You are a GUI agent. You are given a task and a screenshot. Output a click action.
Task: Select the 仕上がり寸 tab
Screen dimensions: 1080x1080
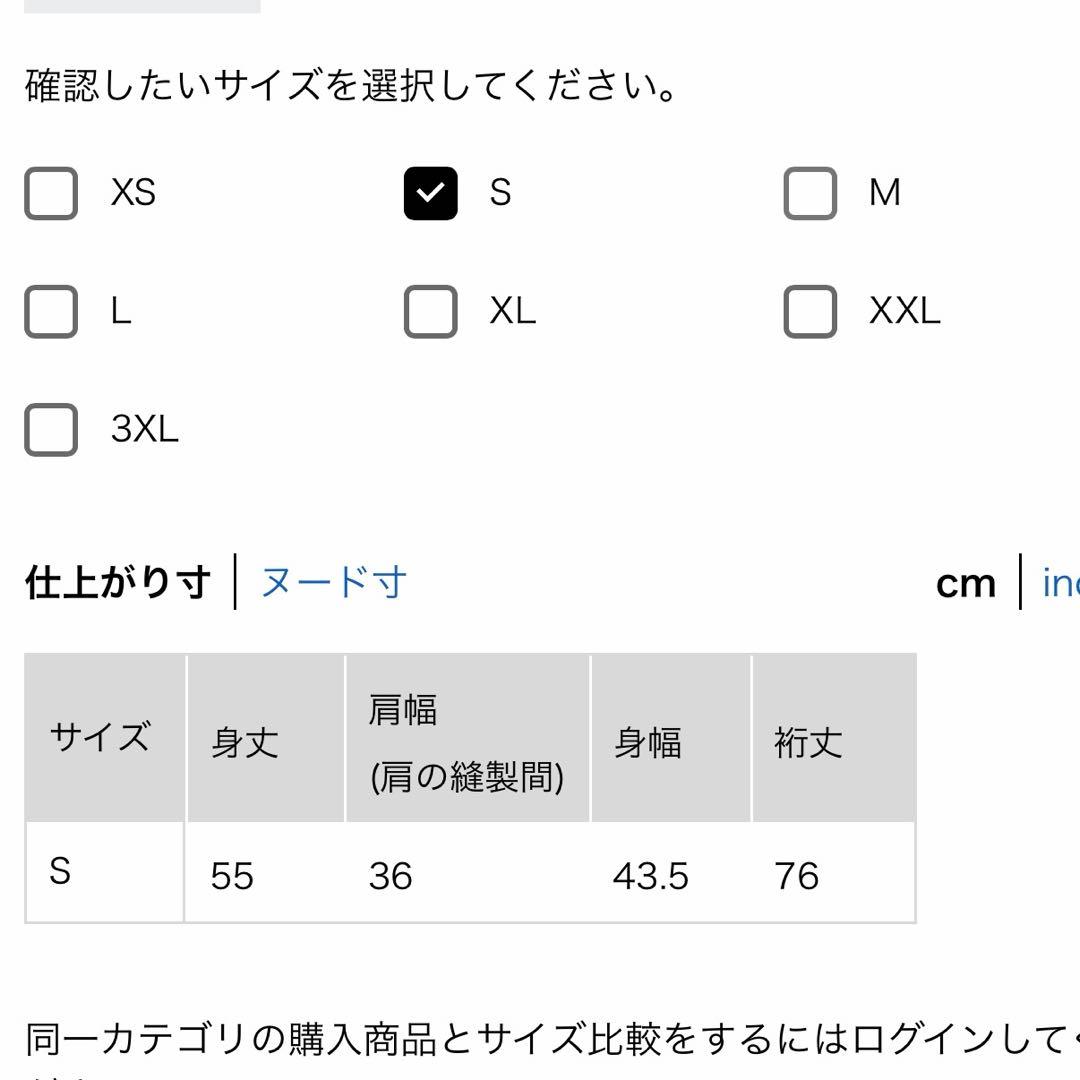[x=118, y=583]
